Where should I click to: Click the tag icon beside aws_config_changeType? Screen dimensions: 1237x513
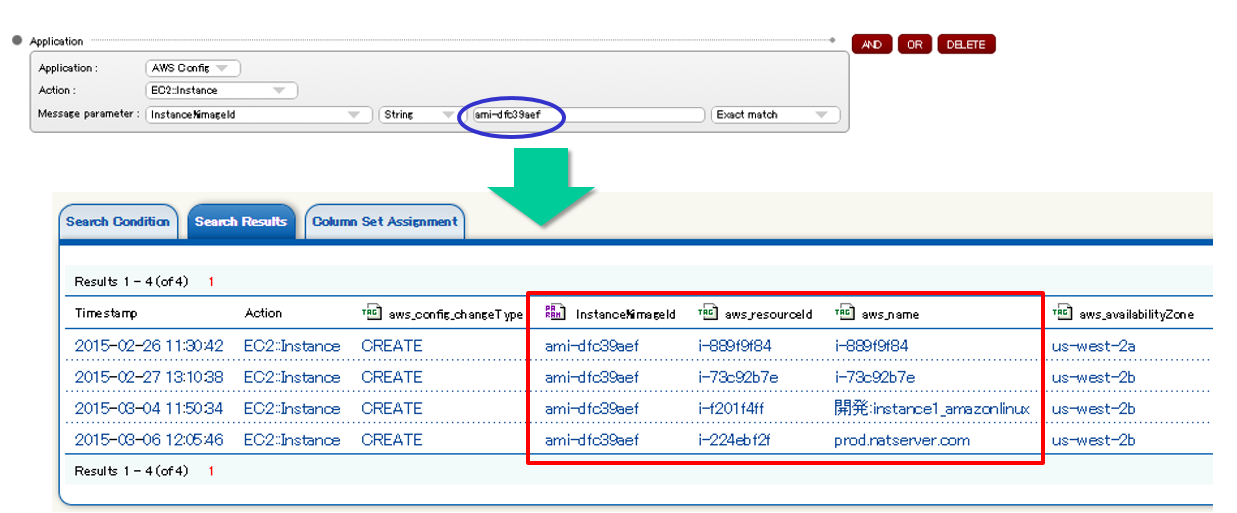pos(371,313)
